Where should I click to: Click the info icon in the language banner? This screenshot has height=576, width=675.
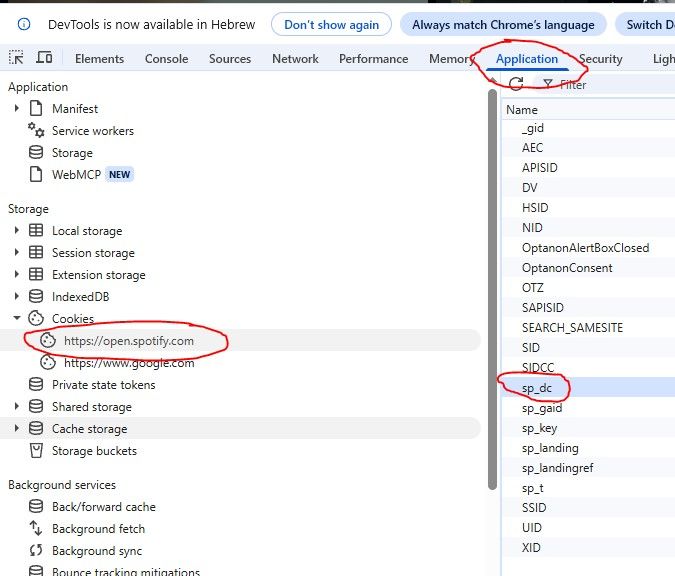24,24
